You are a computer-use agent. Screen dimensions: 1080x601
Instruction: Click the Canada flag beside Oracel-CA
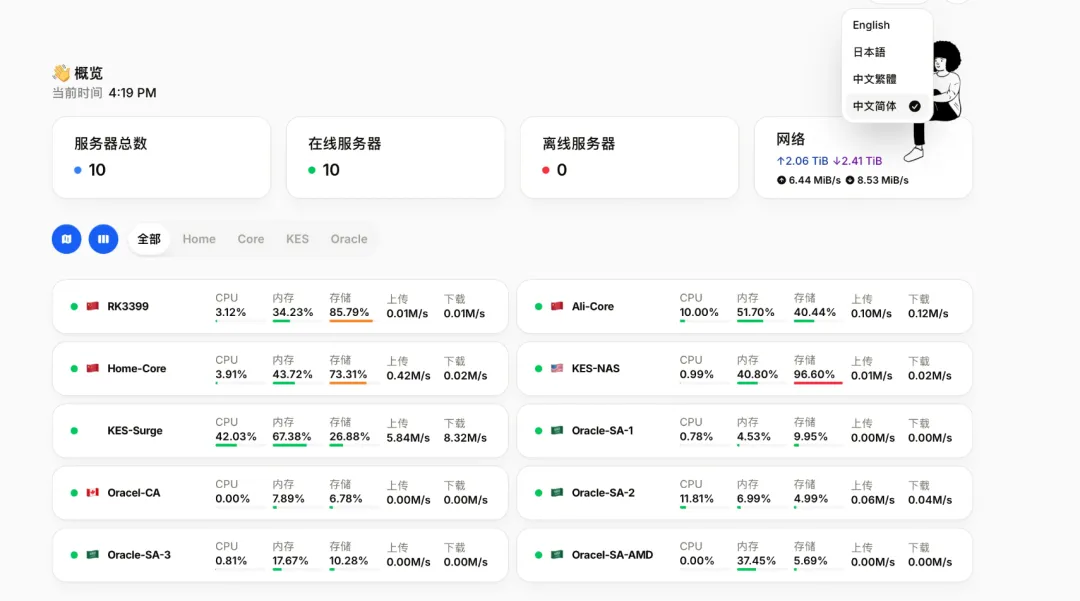pos(93,493)
